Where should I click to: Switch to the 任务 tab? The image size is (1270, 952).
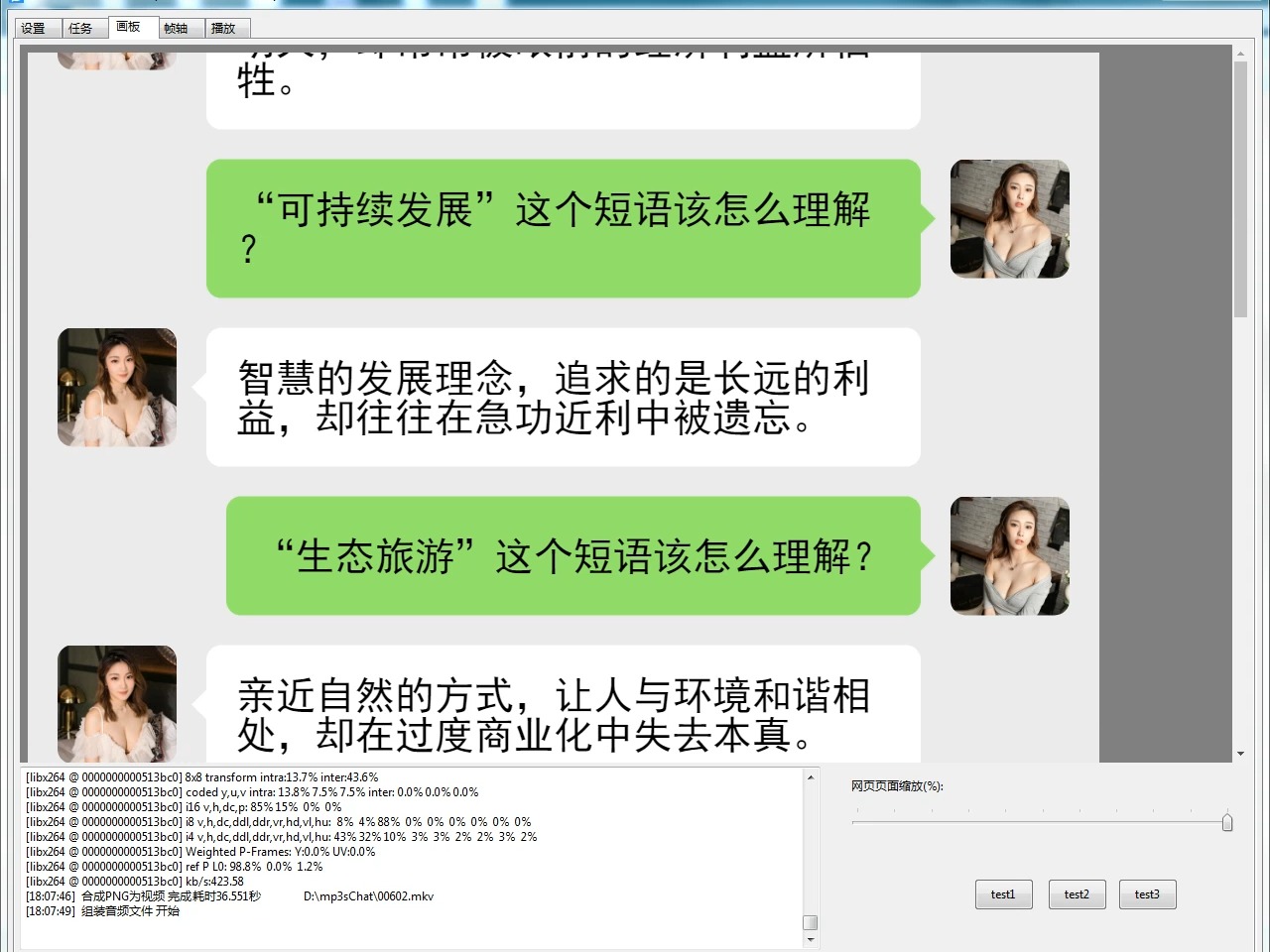tap(84, 29)
